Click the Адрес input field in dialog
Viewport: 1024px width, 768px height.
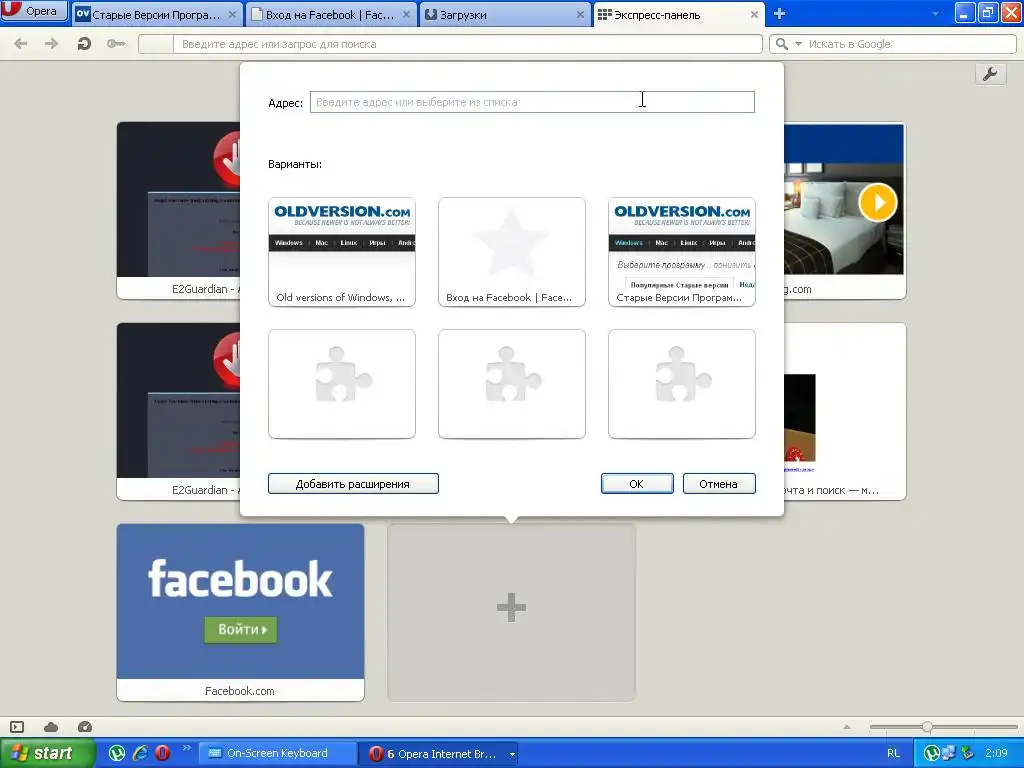pyautogui.click(x=532, y=102)
